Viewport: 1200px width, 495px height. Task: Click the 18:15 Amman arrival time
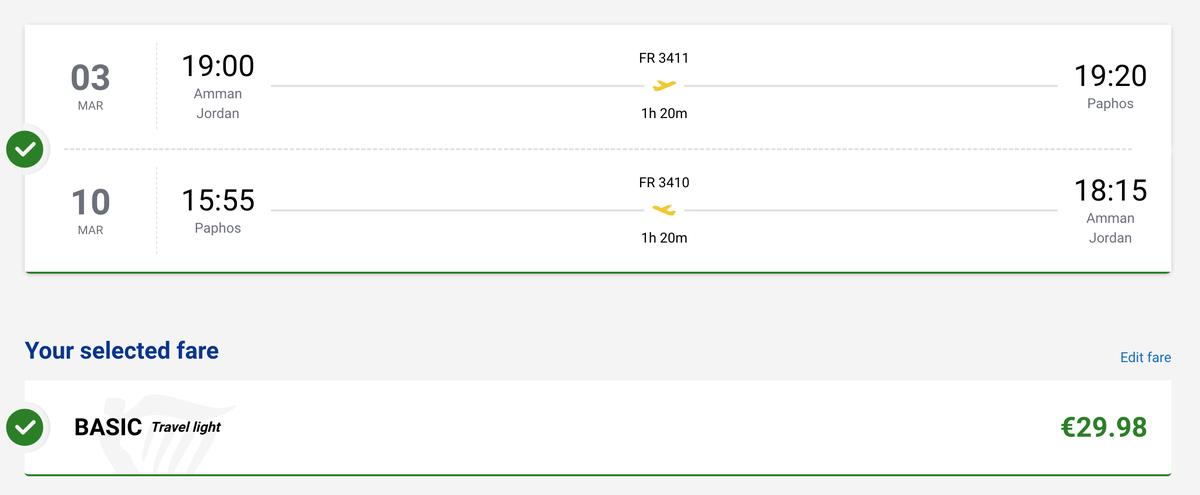[1110, 190]
